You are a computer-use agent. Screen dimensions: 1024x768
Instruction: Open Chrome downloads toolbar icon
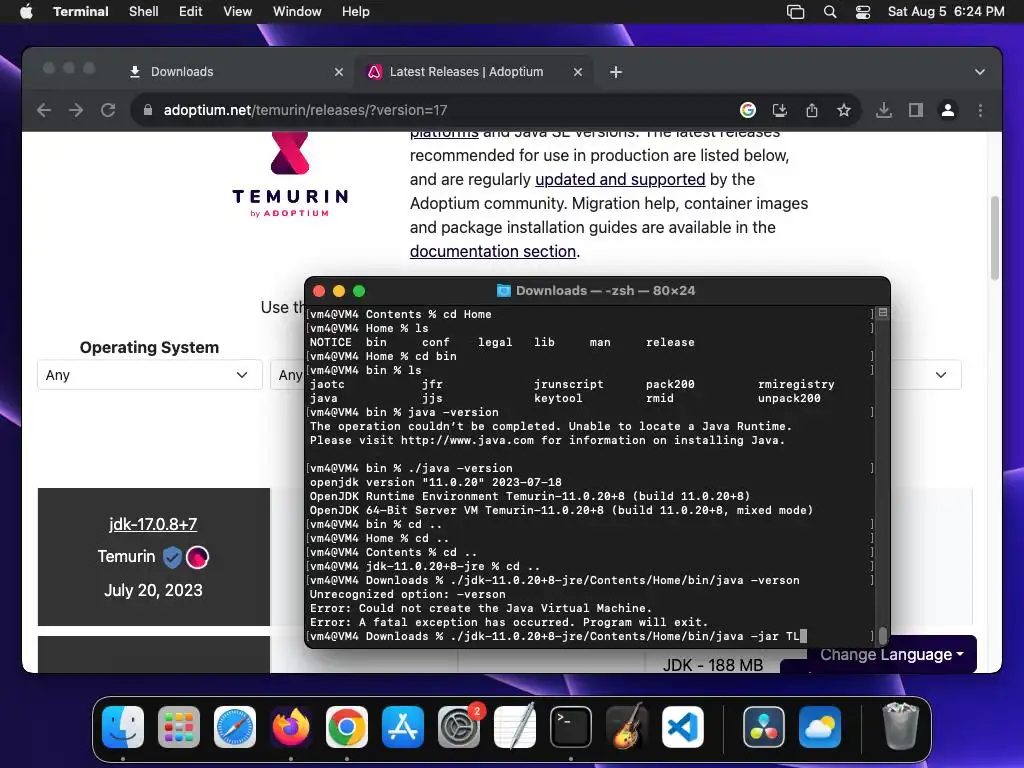(x=884, y=110)
